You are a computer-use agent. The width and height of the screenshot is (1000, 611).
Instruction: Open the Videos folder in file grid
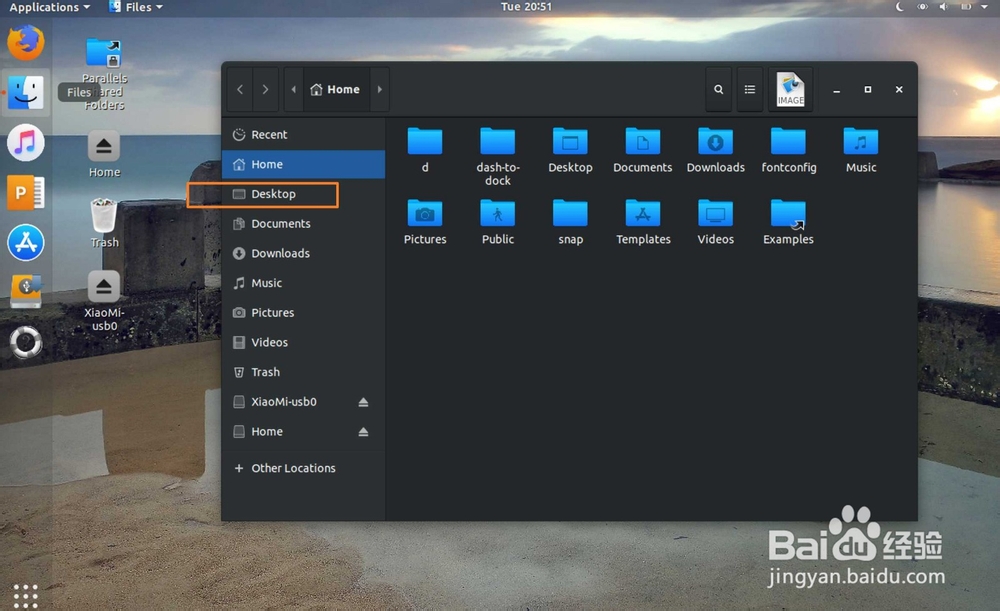pos(716,222)
